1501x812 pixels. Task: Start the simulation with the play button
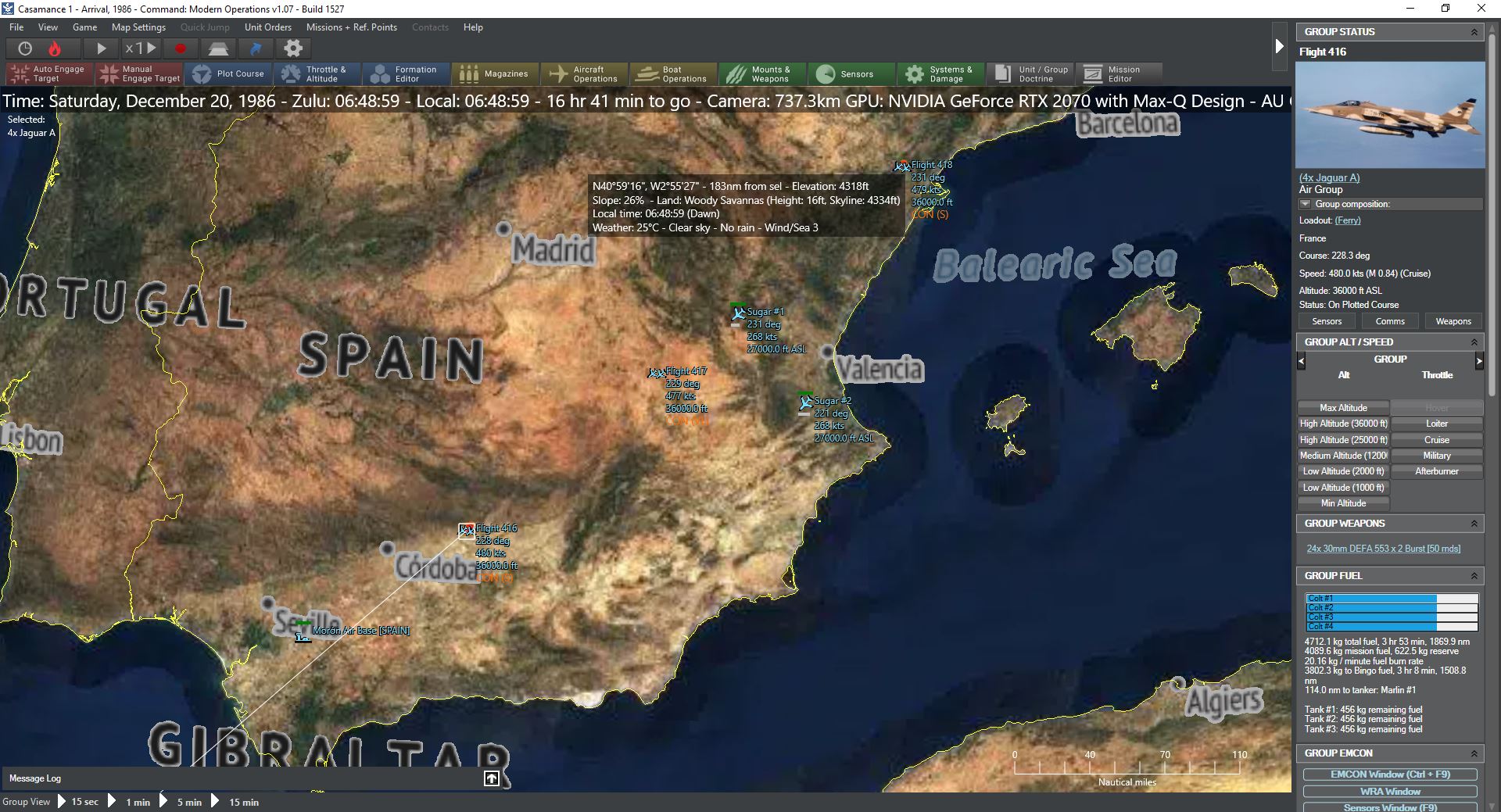click(x=101, y=48)
